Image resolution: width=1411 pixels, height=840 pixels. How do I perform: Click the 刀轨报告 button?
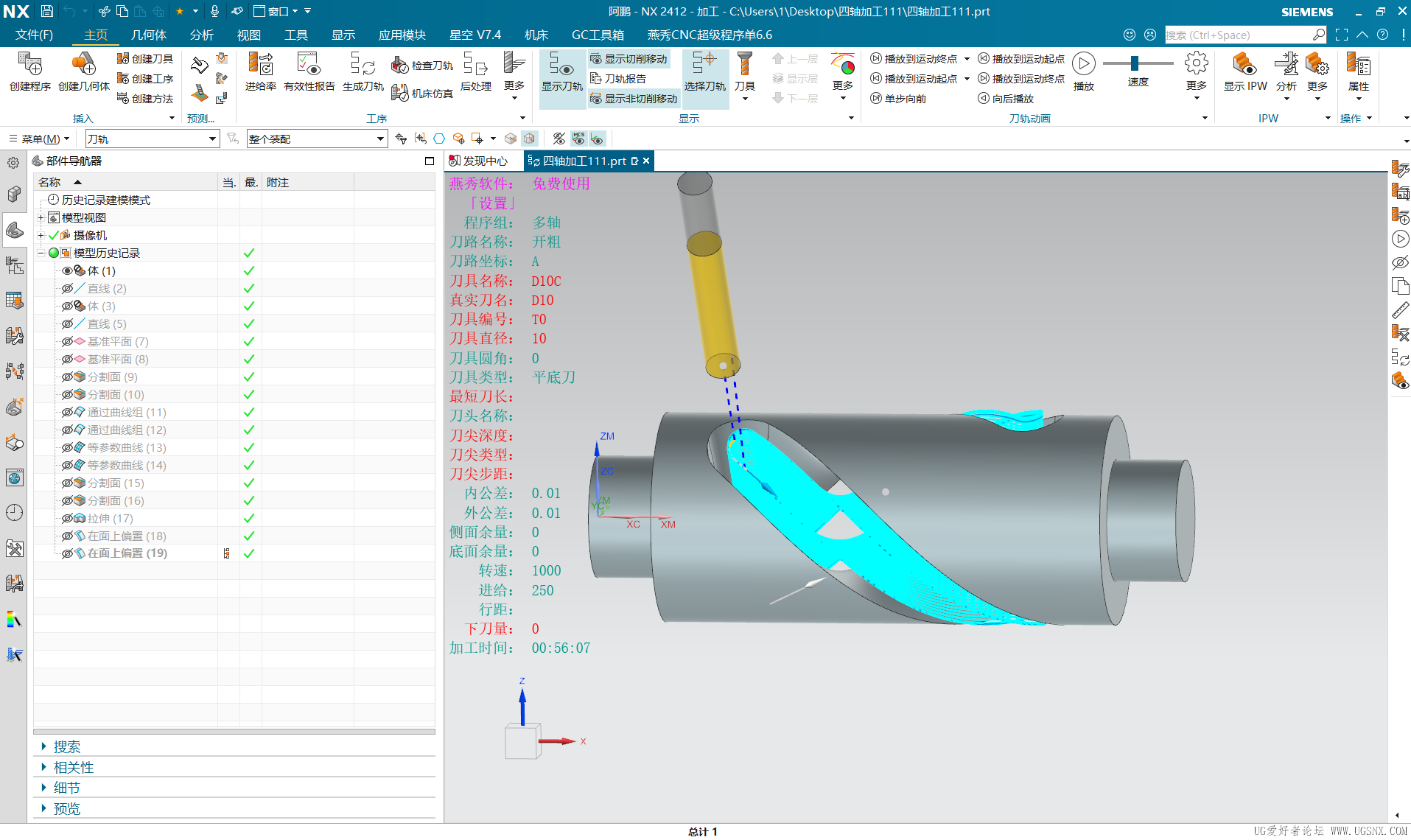pos(619,79)
